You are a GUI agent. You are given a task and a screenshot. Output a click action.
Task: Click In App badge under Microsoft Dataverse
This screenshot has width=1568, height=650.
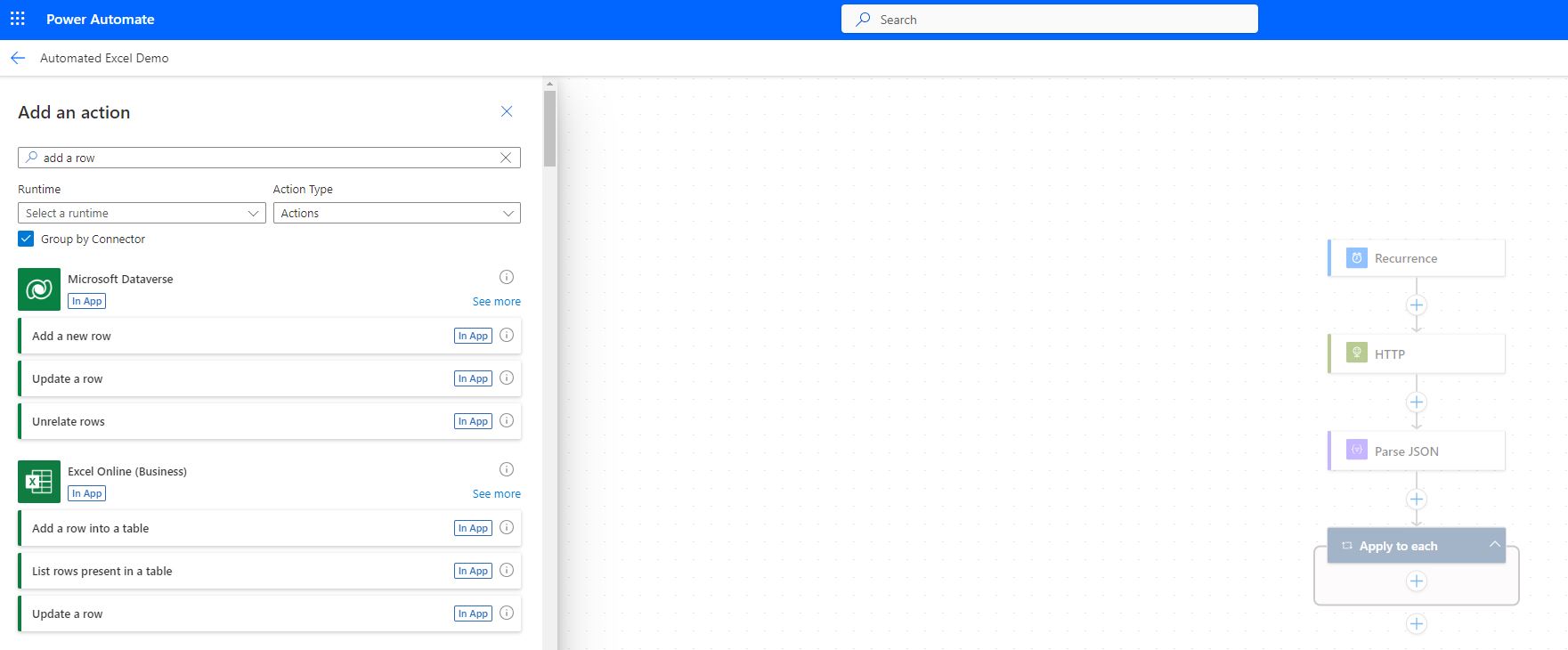[x=87, y=301]
